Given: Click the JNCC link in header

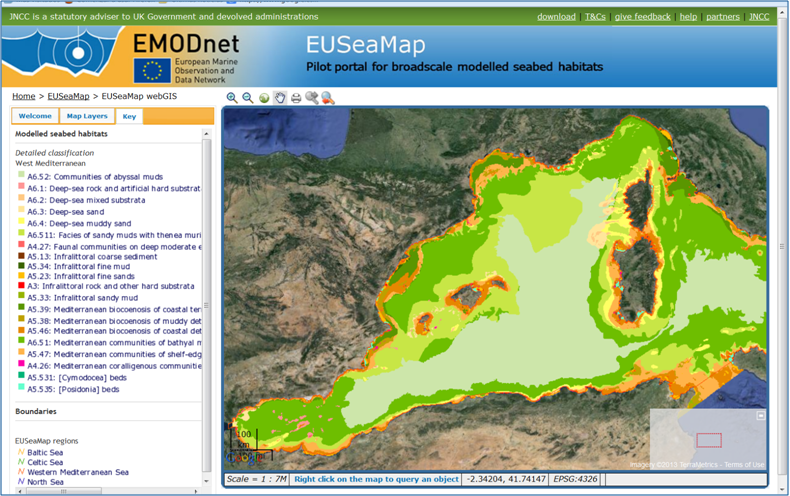Looking at the screenshot, I should pyautogui.click(x=759, y=17).
